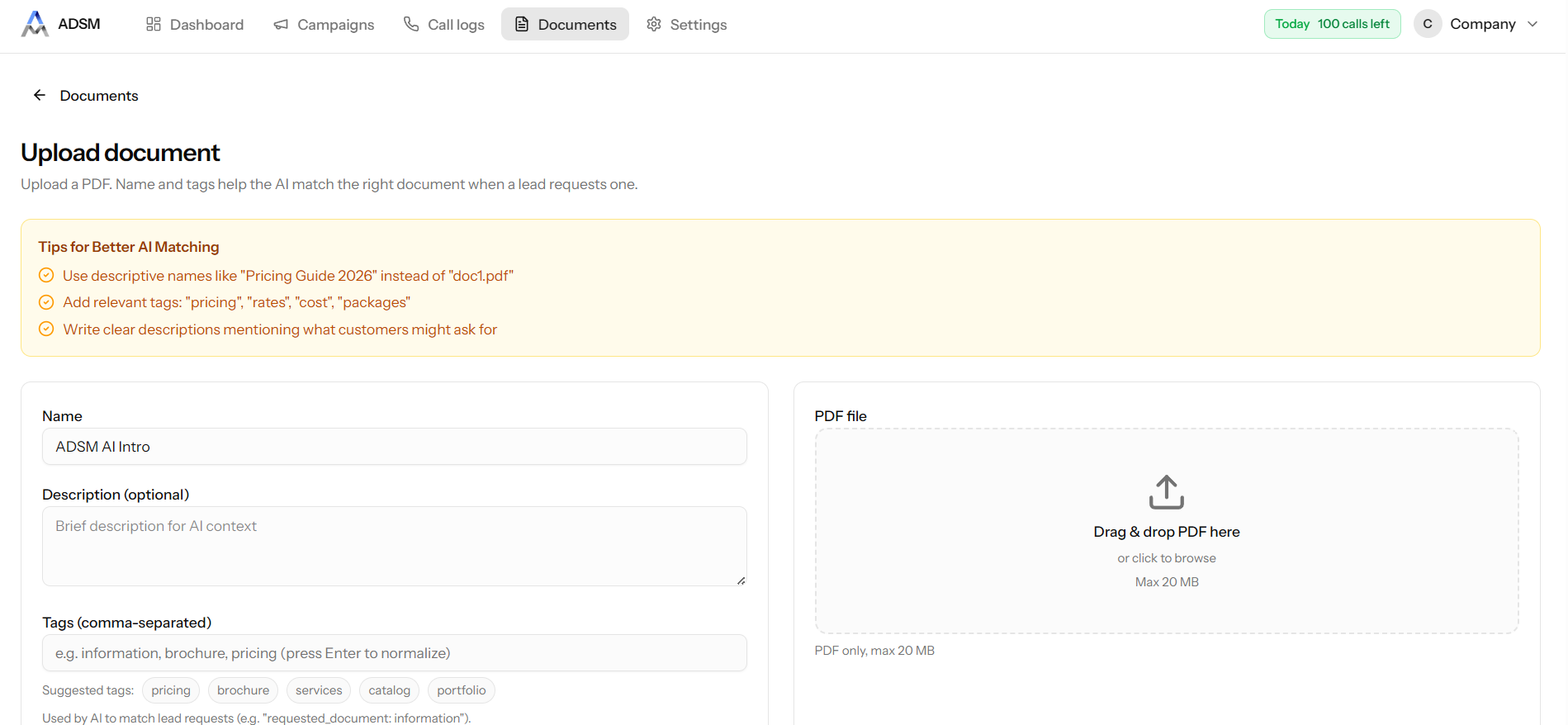Click the Company avatar circle
The image size is (1568, 725).
pos(1427,24)
